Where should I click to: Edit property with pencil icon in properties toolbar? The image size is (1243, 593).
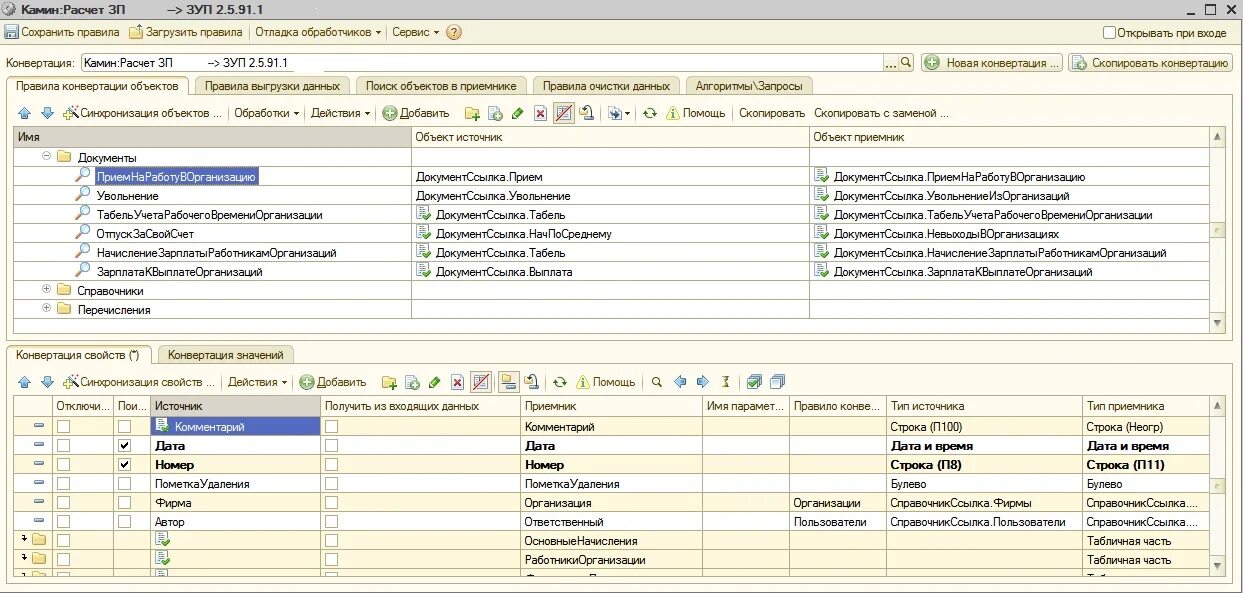434,382
